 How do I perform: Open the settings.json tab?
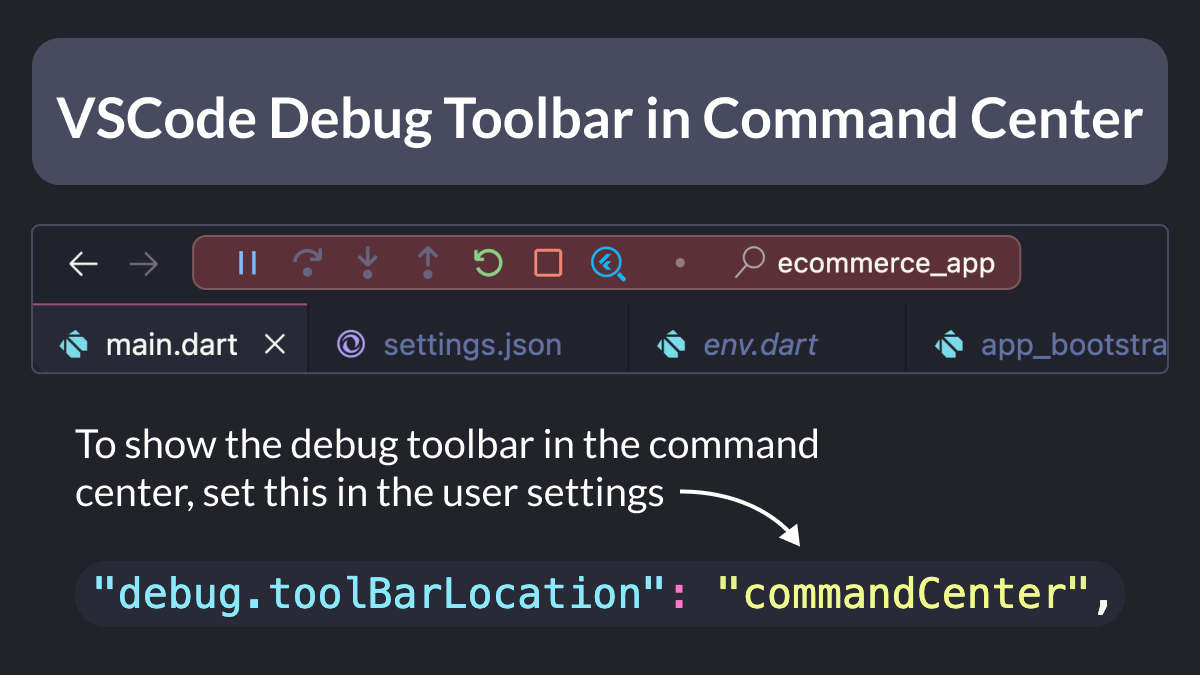(x=468, y=339)
